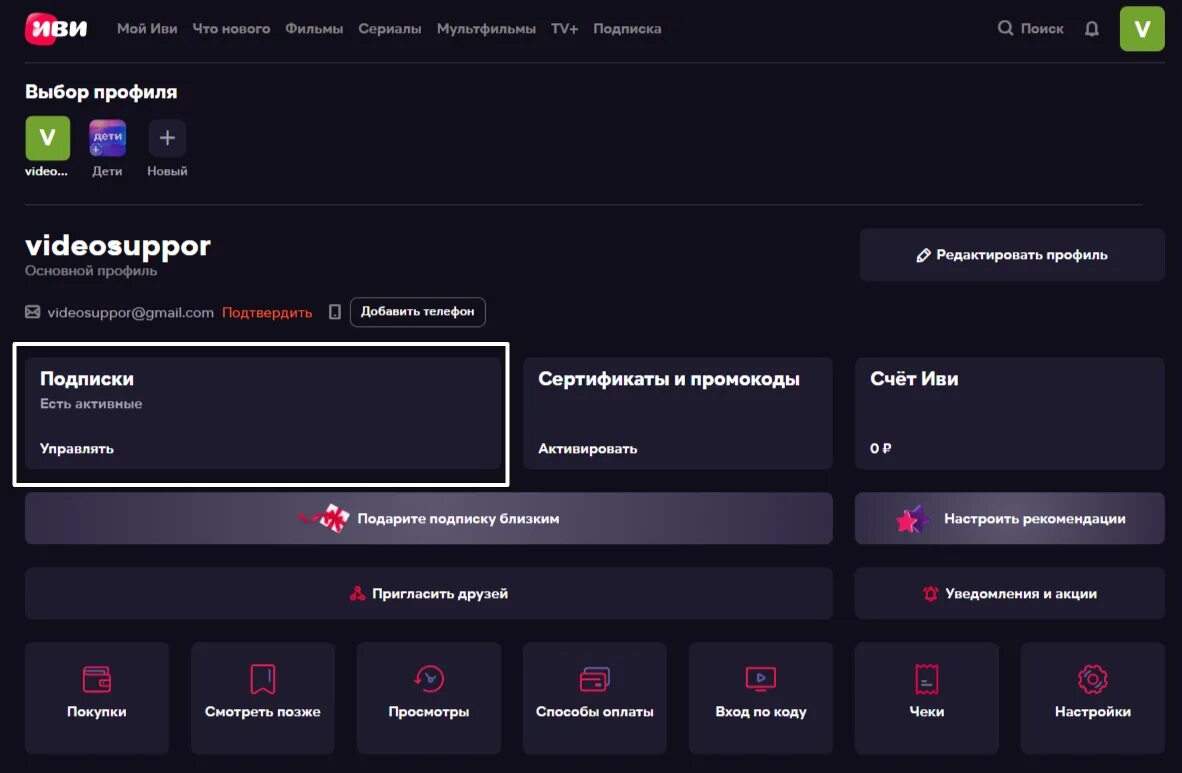This screenshot has height=773, width=1182.
Task: Switch to the Дети profile
Action: pyautogui.click(x=107, y=138)
